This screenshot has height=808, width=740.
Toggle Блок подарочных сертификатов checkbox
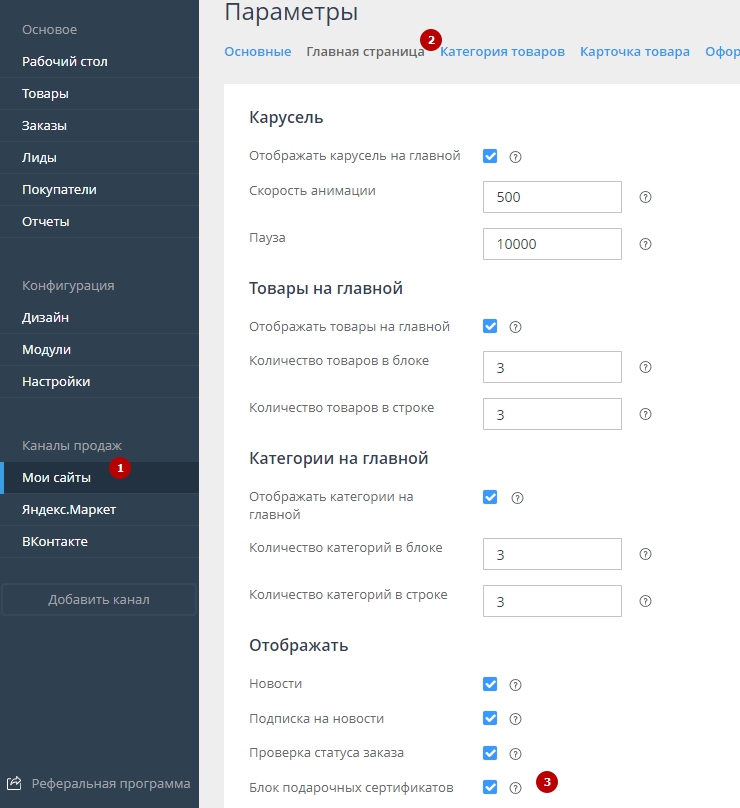pyautogui.click(x=490, y=787)
